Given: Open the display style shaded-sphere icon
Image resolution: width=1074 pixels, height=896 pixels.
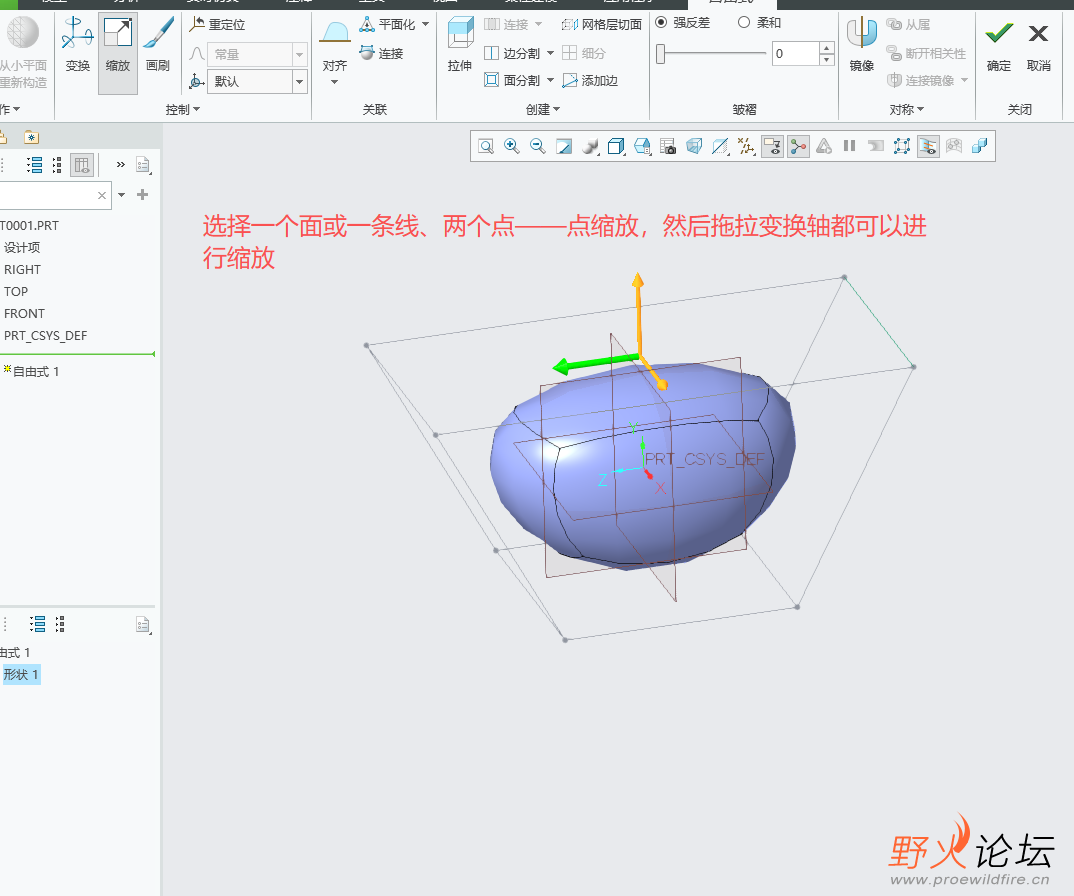Looking at the screenshot, I should point(590,146).
